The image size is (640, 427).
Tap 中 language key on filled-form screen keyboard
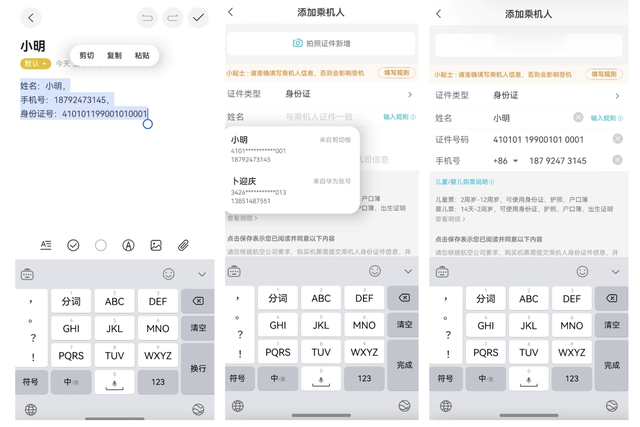(485, 379)
